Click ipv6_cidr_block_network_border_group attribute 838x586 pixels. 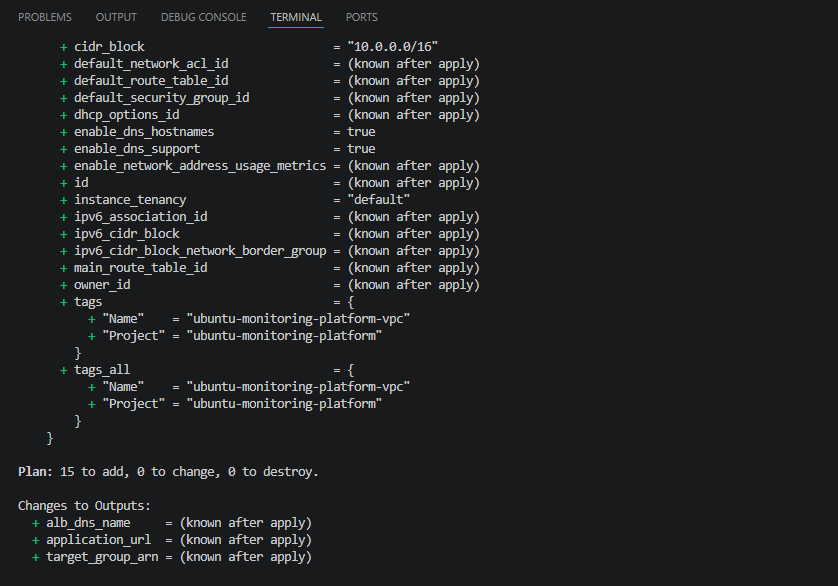tap(200, 251)
